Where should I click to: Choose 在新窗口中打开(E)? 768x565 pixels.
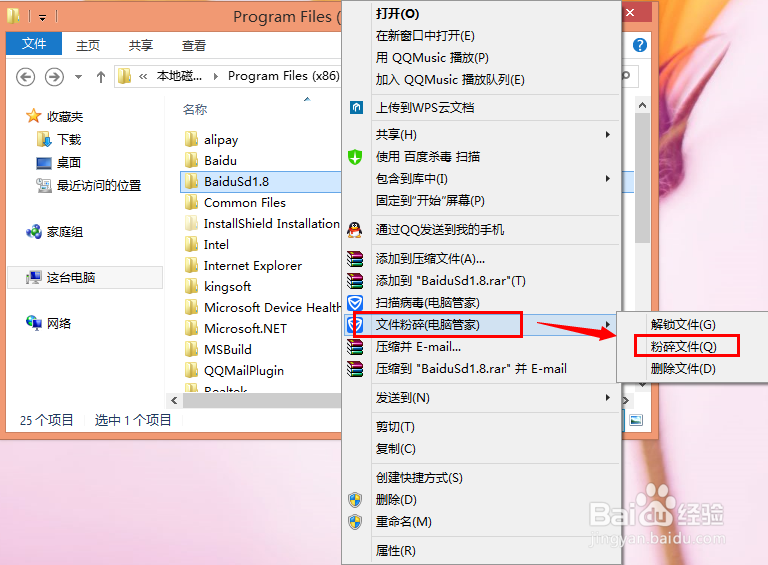tap(425, 36)
